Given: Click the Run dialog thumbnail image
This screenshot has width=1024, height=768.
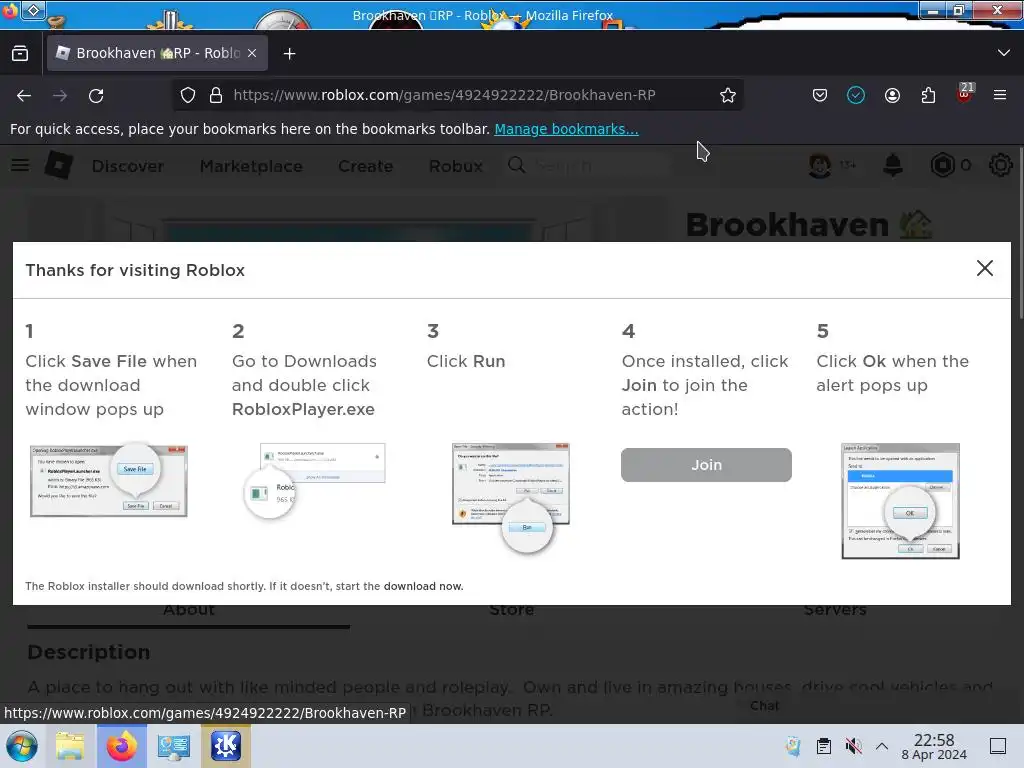Looking at the screenshot, I should [x=511, y=498].
